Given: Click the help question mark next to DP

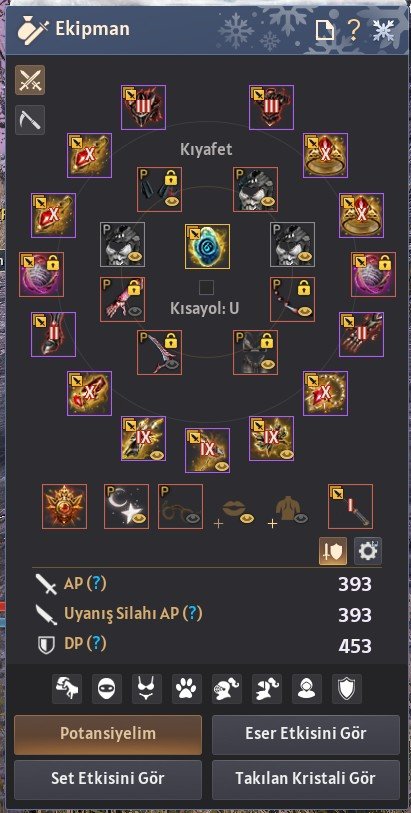Looking at the screenshot, I should (x=96, y=644).
